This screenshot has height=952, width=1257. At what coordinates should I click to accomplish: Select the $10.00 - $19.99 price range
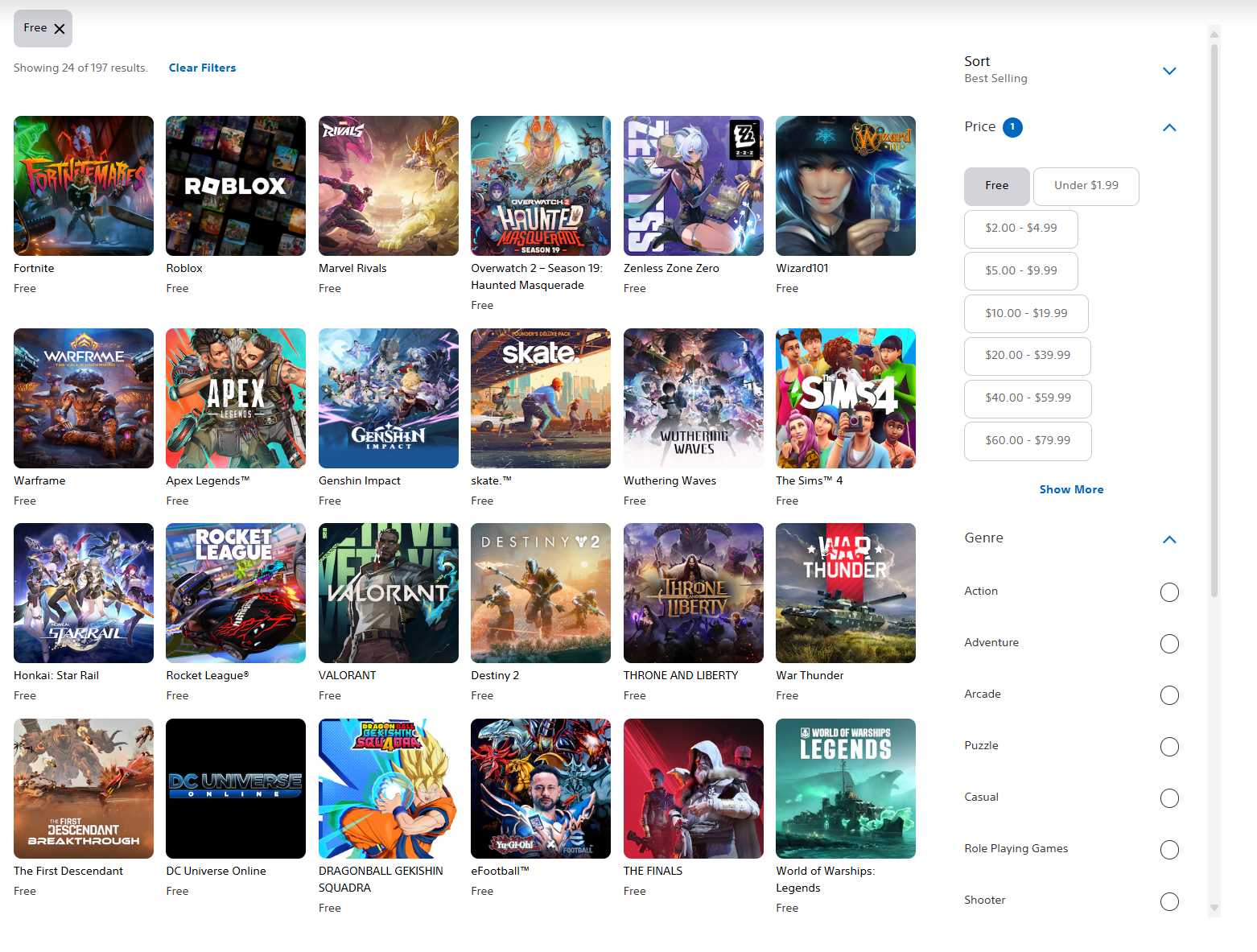[1027, 314]
